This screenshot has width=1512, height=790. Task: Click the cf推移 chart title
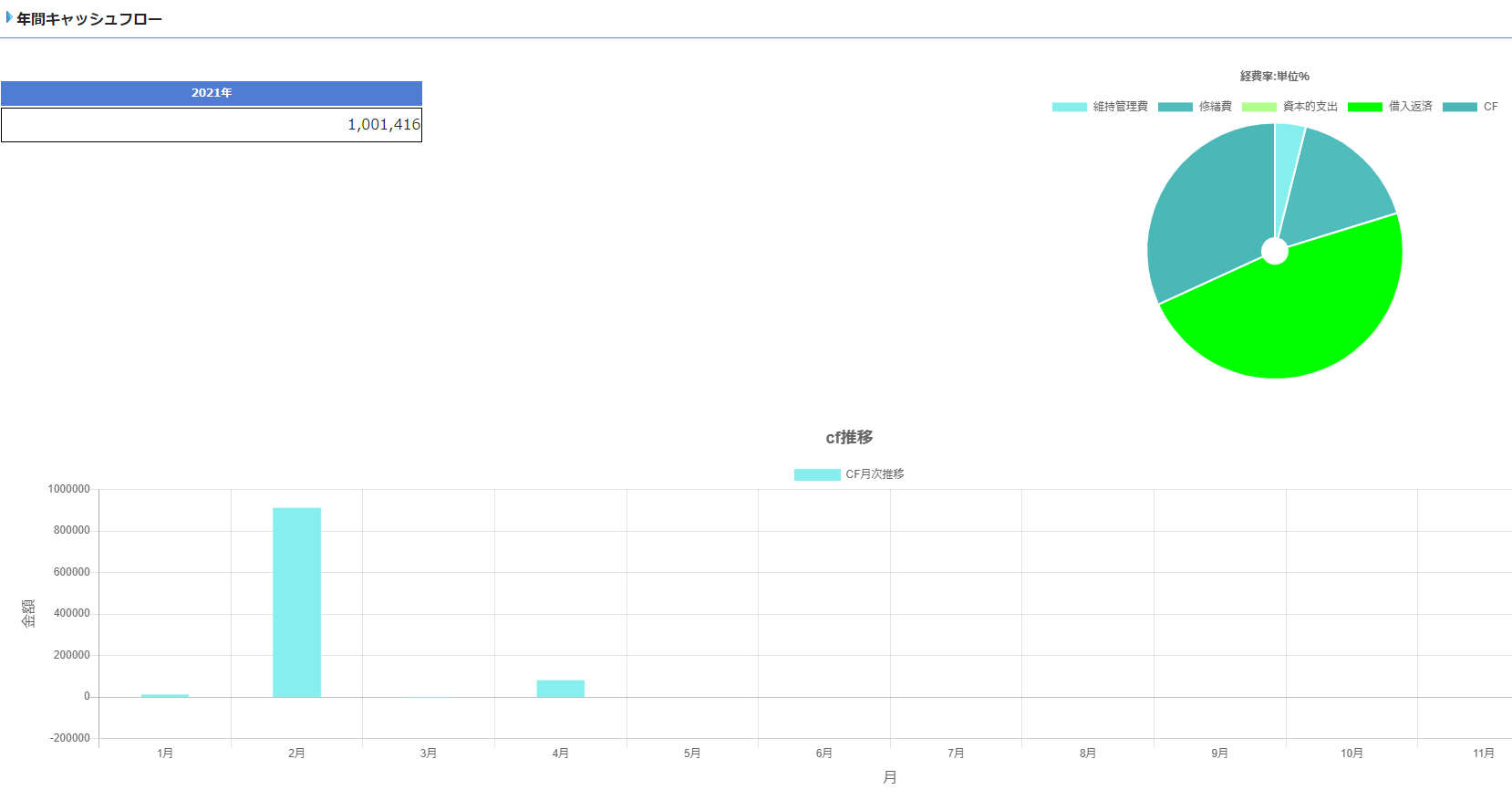[x=849, y=438]
